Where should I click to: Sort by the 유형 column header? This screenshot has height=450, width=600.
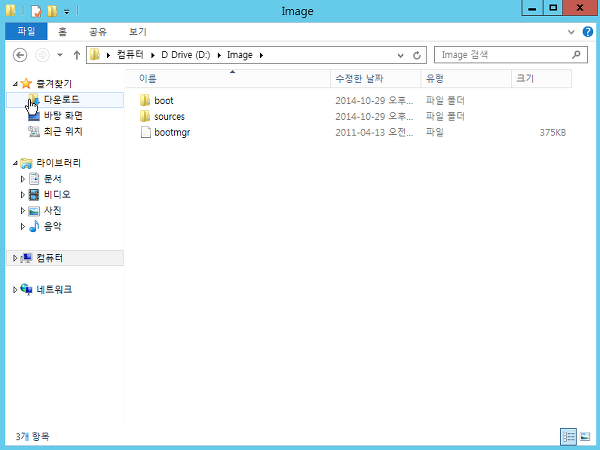point(466,78)
